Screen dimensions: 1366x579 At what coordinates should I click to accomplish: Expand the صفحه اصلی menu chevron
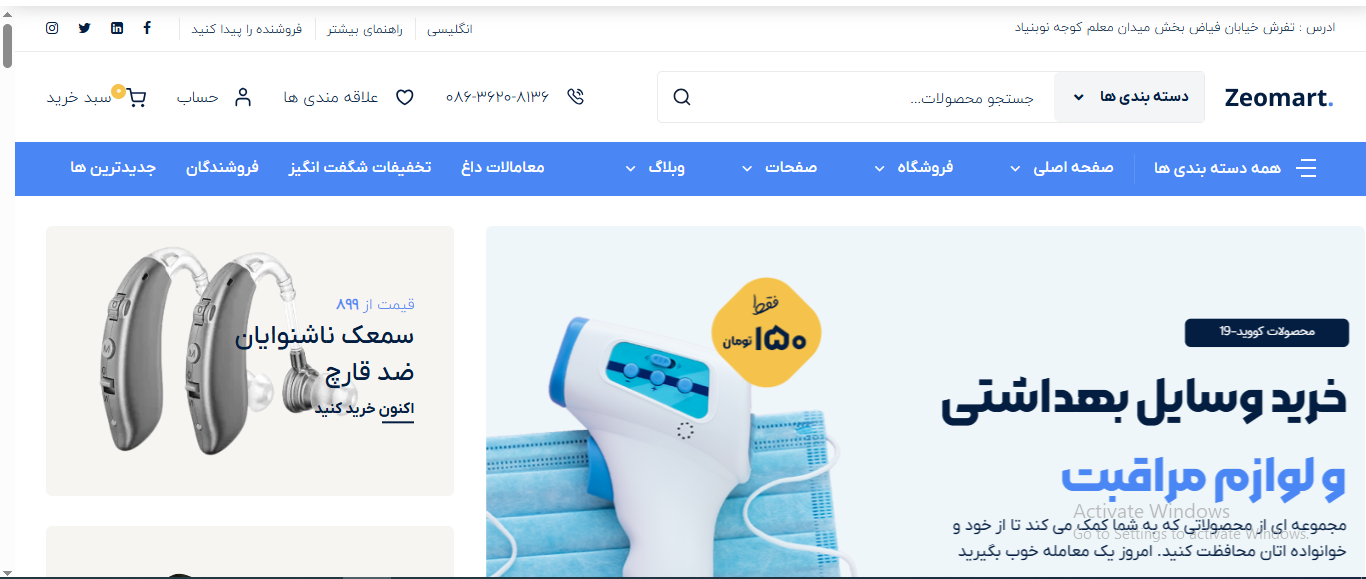coord(1016,169)
